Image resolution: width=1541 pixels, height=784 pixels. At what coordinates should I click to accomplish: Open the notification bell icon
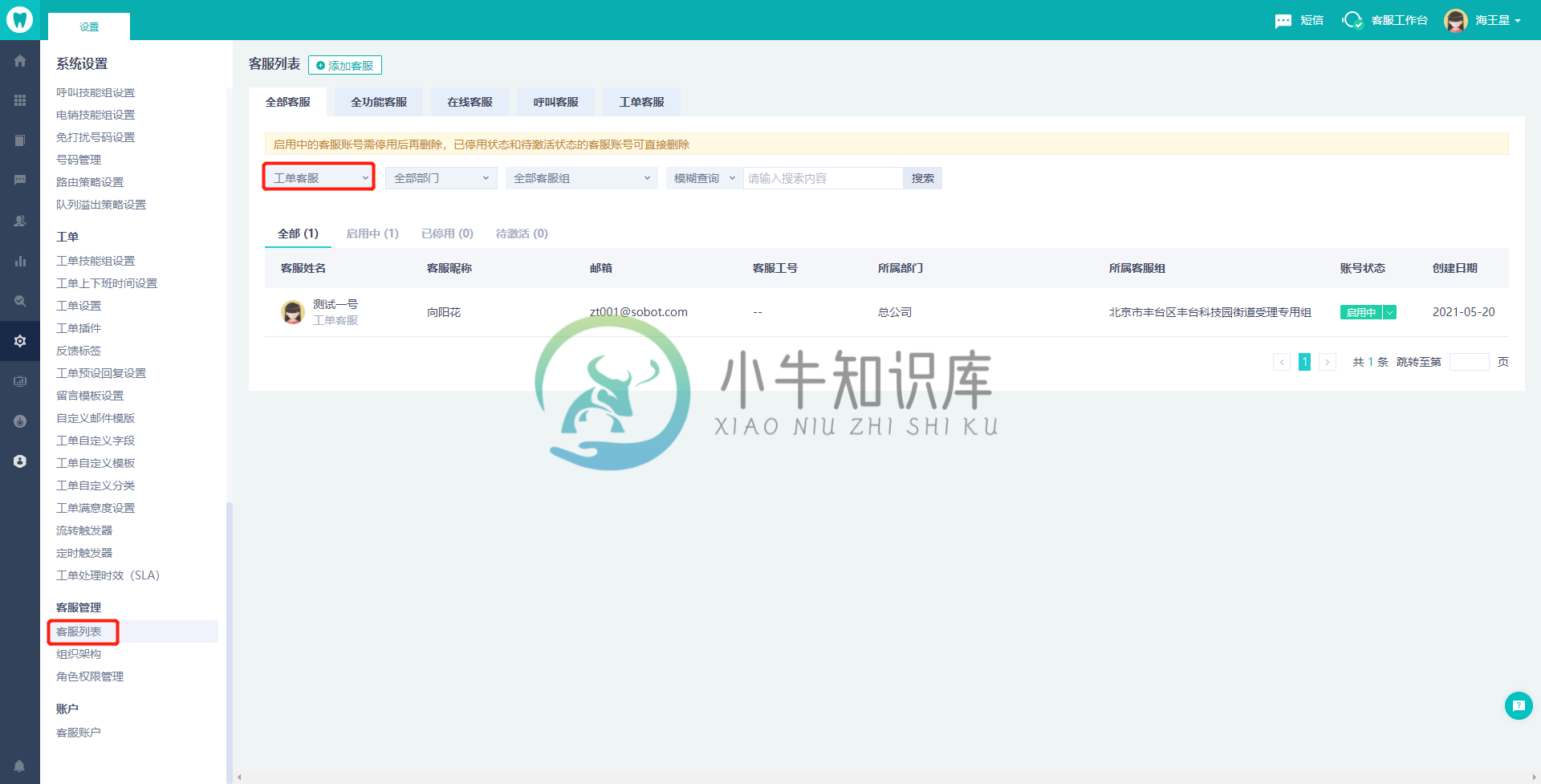click(19, 766)
